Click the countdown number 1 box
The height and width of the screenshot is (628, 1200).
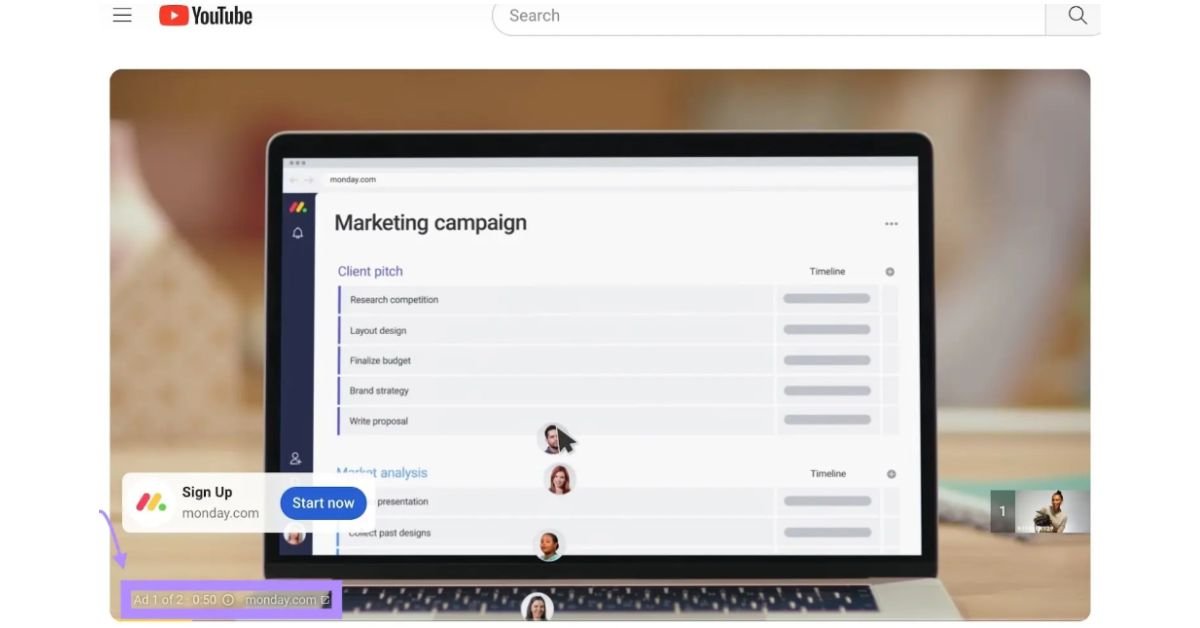(x=1003, y=511)
